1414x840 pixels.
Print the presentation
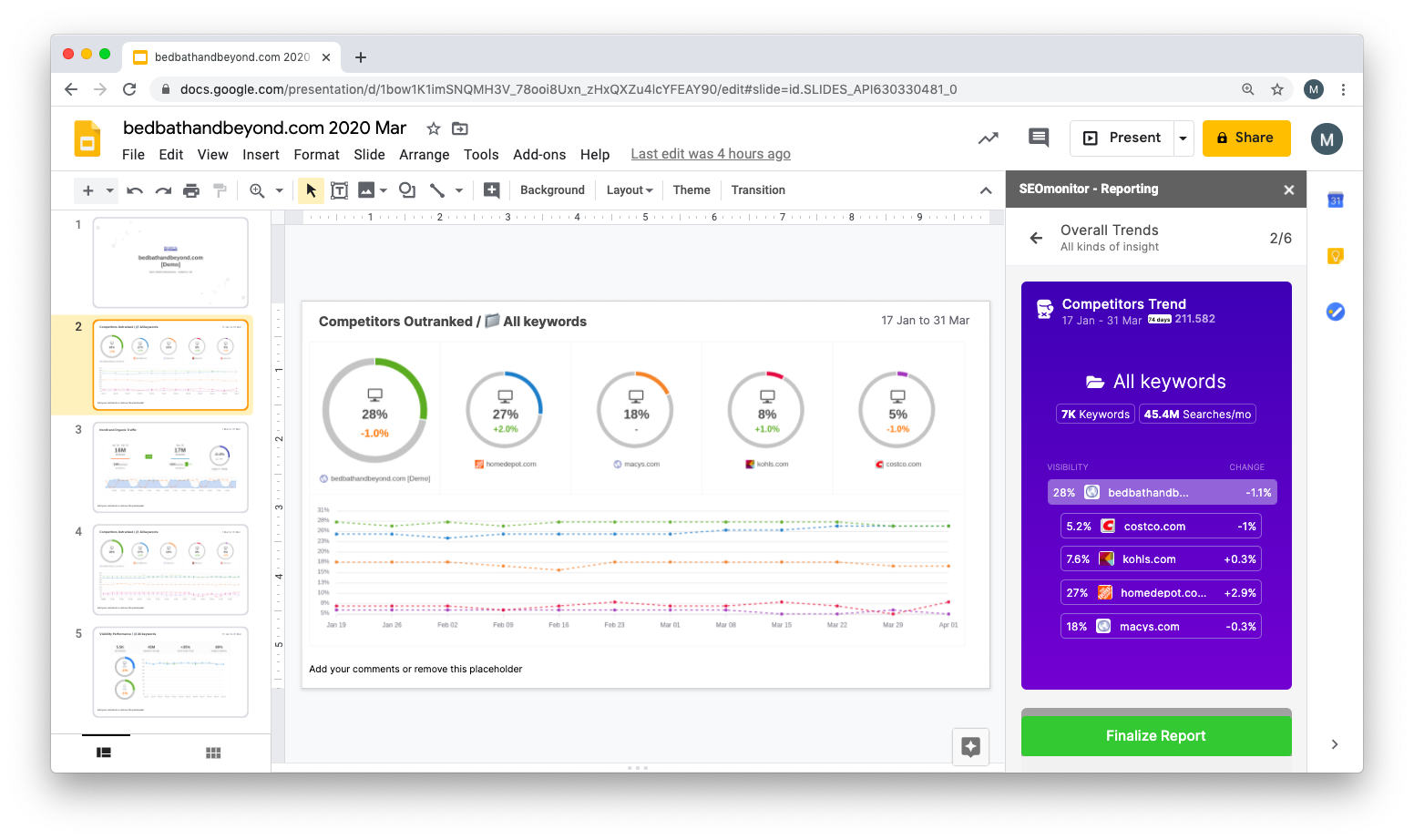191,190
